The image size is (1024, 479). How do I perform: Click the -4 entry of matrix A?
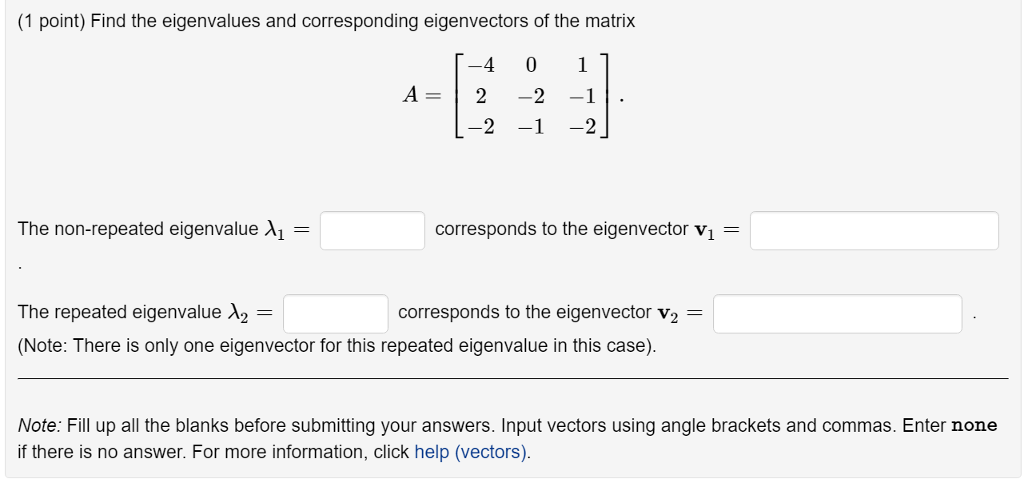(481, 65)
